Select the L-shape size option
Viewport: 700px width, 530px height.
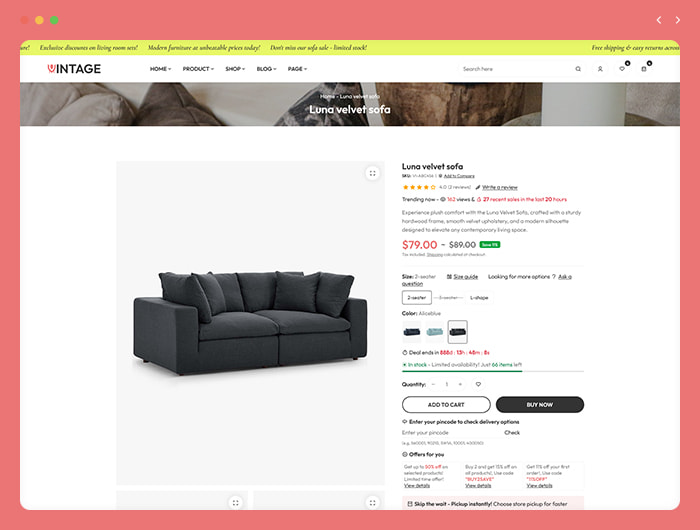pyautogui.click(x=479, y=297)
